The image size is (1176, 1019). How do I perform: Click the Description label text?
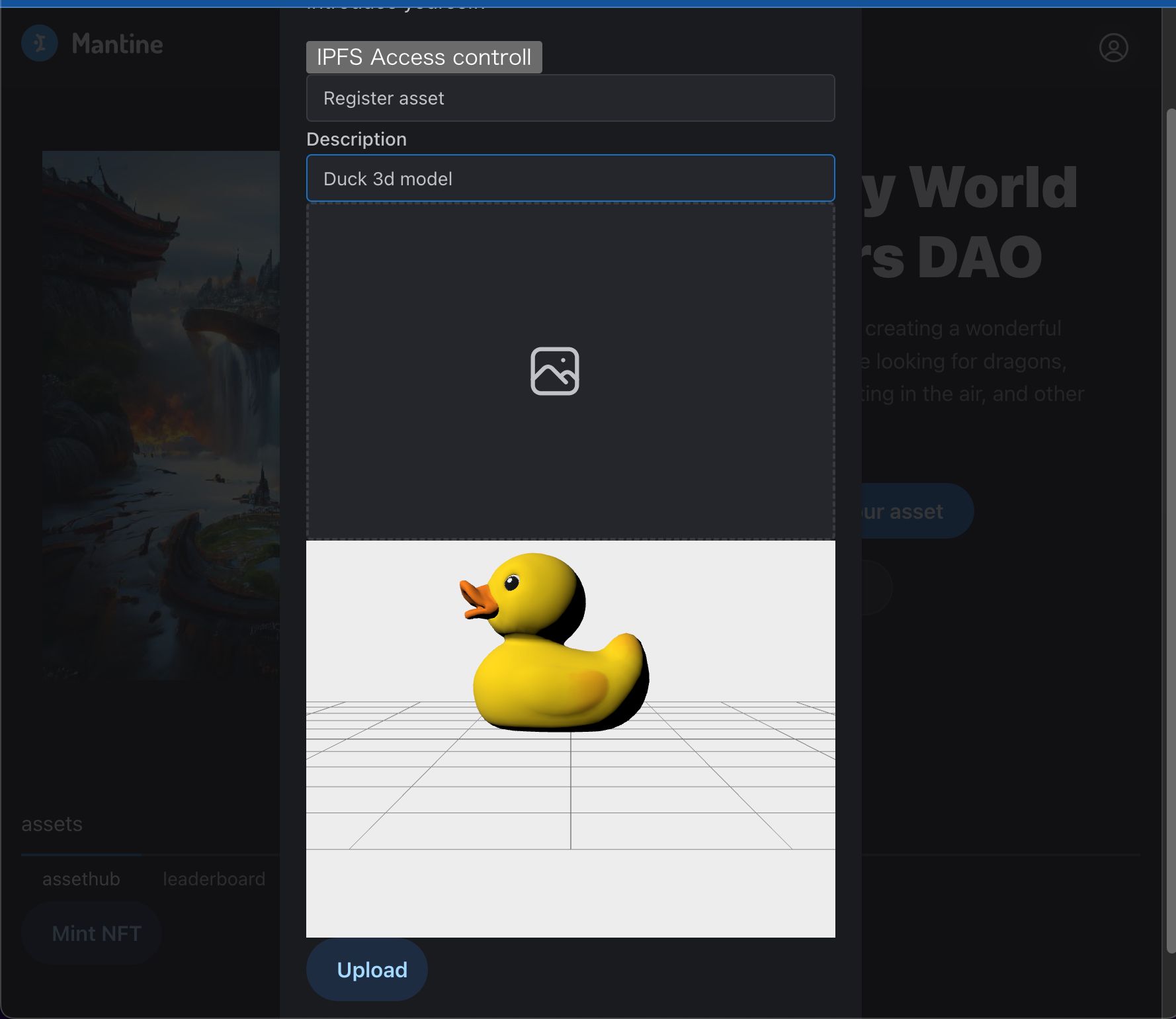[357, 139]
